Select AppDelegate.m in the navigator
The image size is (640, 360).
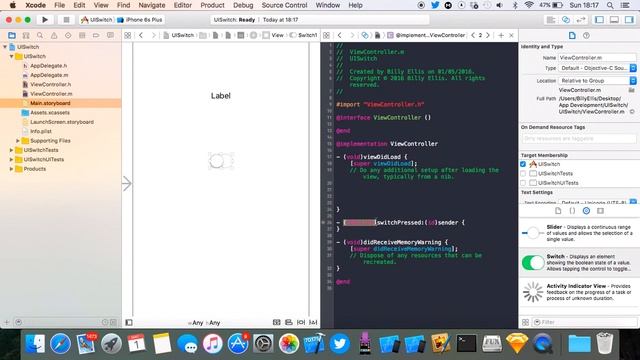coord(49,75)
